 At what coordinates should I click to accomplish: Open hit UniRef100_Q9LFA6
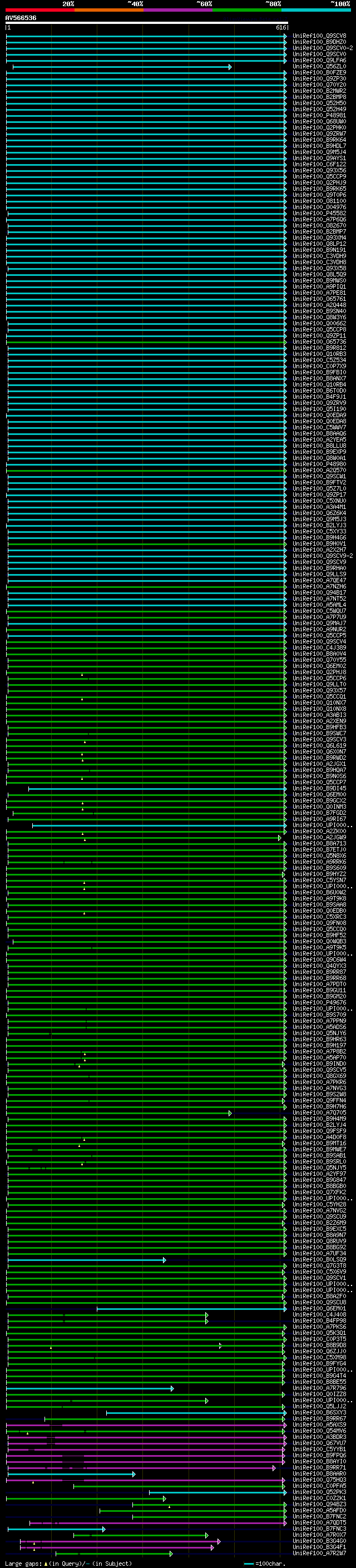[319, 60]
